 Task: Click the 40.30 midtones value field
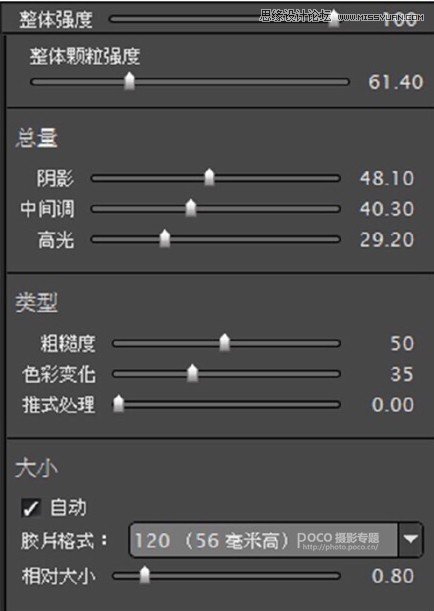click(x=386, y=209)
